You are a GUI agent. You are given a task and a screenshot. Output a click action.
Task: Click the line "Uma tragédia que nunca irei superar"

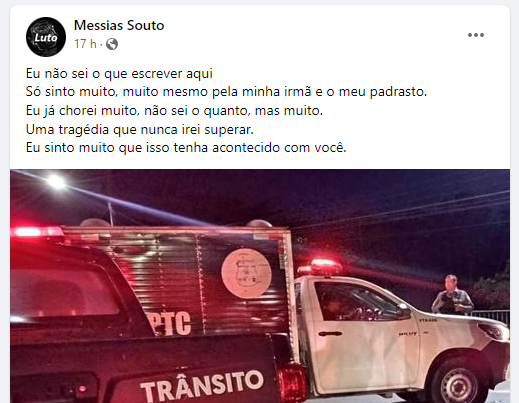(140, 129)
